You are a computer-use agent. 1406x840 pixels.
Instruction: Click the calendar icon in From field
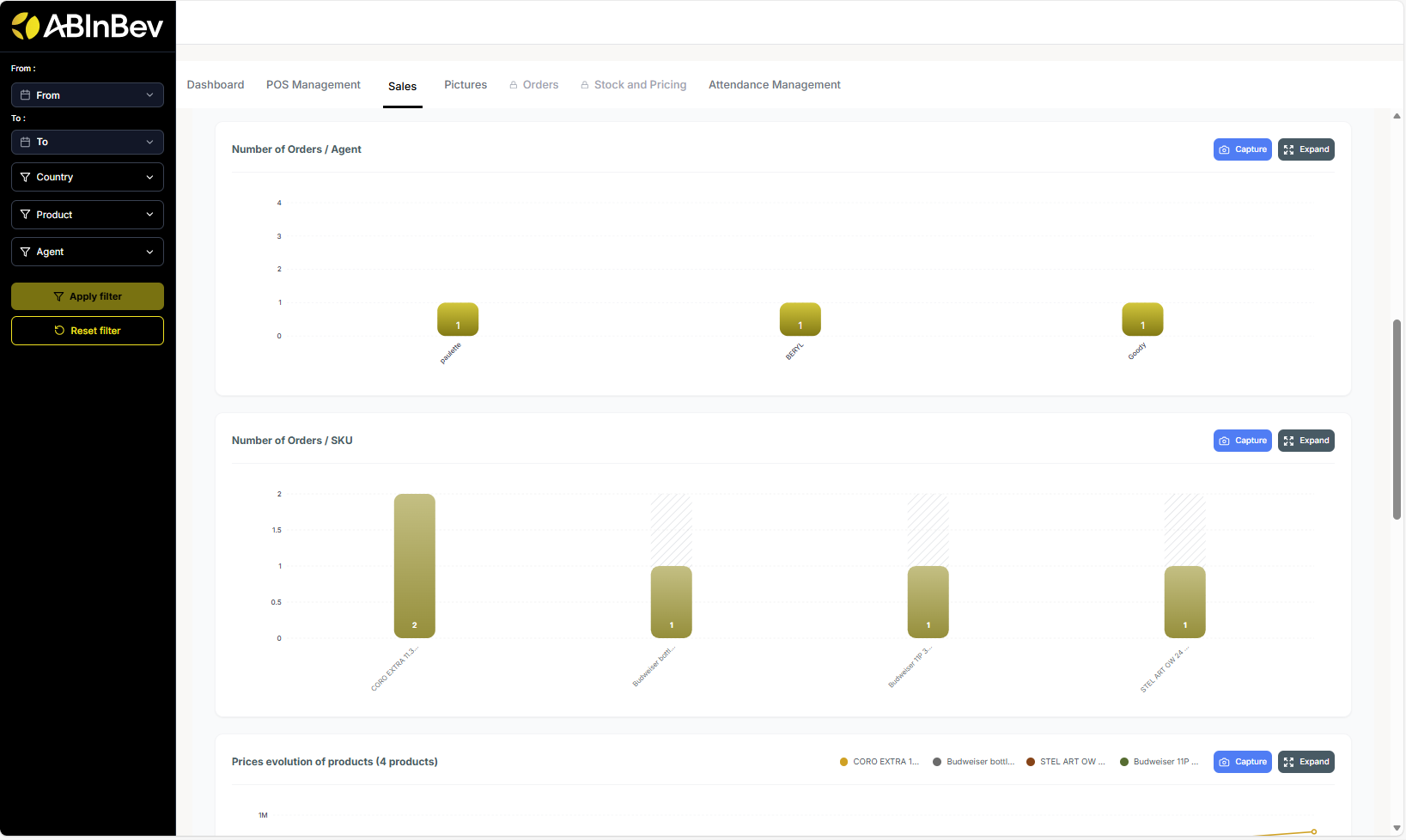coord(25,95)
